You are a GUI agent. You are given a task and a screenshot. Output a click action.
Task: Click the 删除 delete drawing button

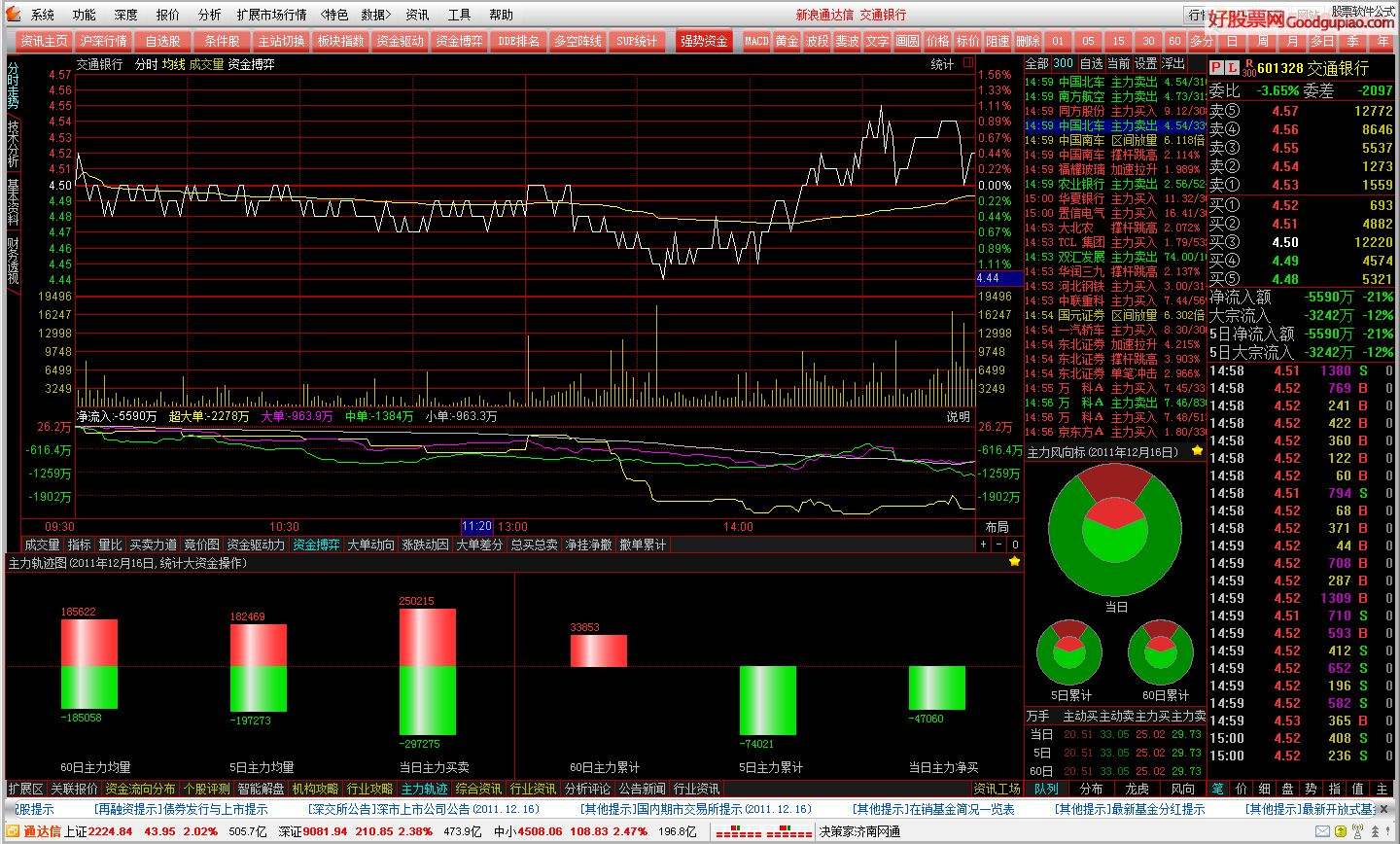[x=1028, y=41]
